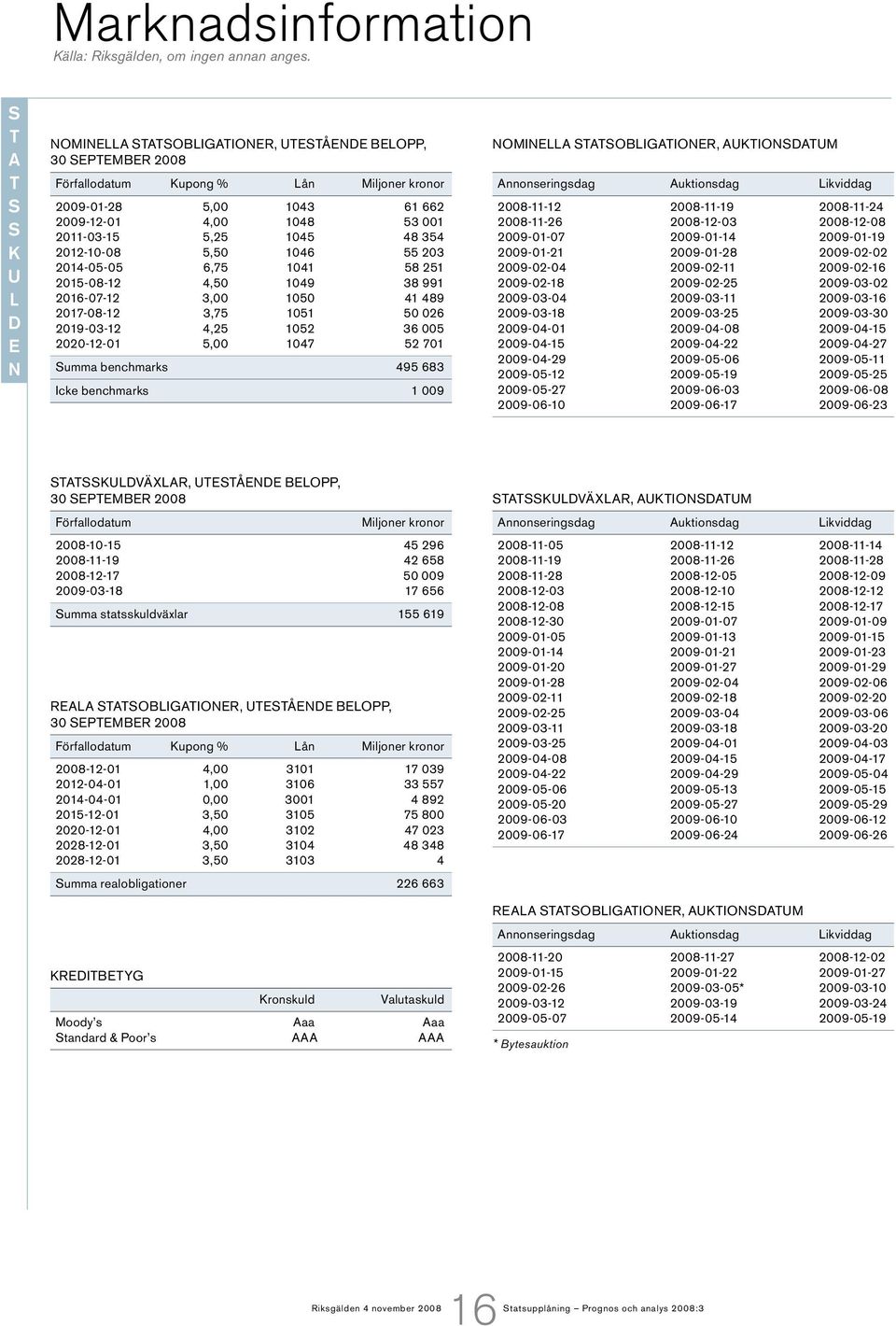Click the heading 'REALA STATSOBLIGATIONER, AUKTIONSDATUM'
The width and height of the screenshot is (896, 1326).
648,910
